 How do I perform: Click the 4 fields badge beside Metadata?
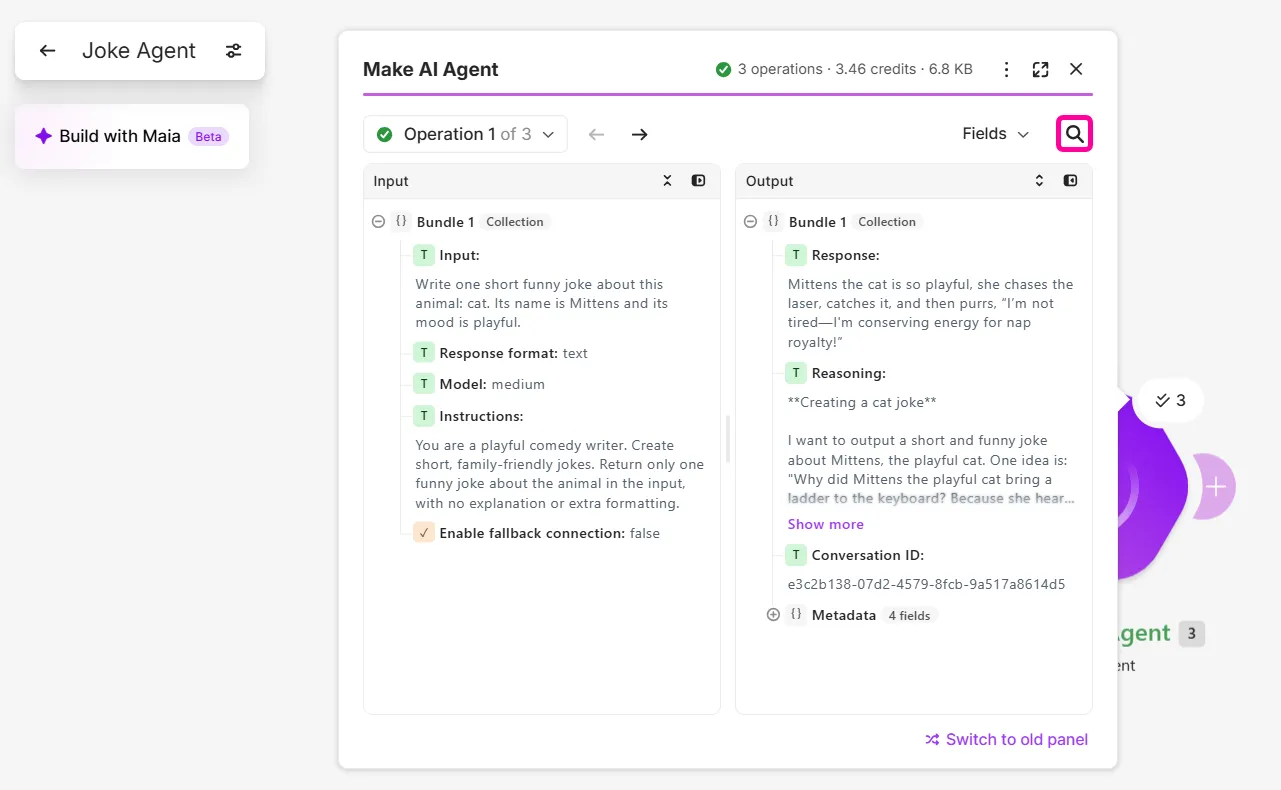click(x=909, y=615)
